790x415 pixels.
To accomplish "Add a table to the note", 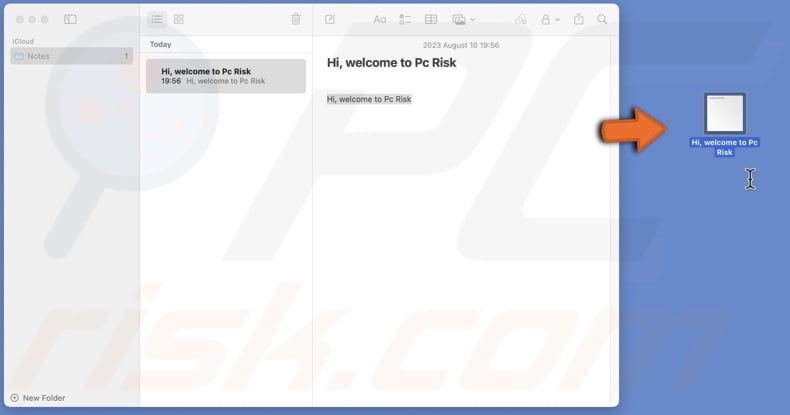I will tap(431, 19).
